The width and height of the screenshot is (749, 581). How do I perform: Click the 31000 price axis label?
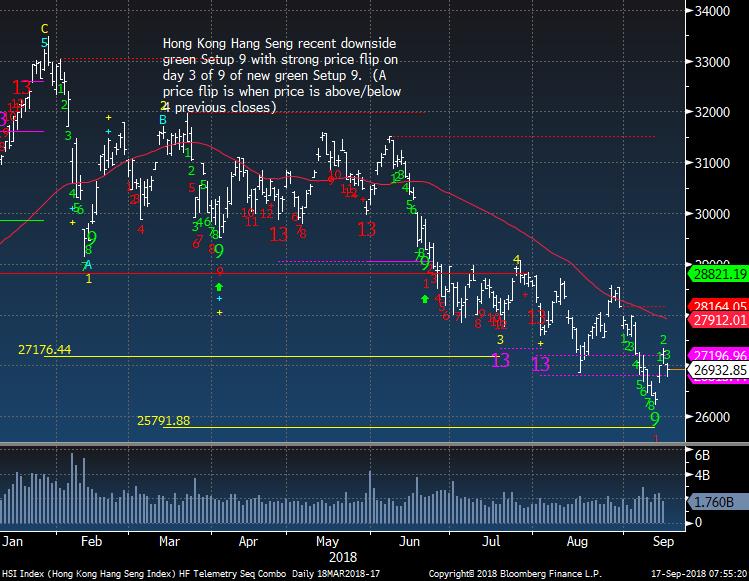712,163
